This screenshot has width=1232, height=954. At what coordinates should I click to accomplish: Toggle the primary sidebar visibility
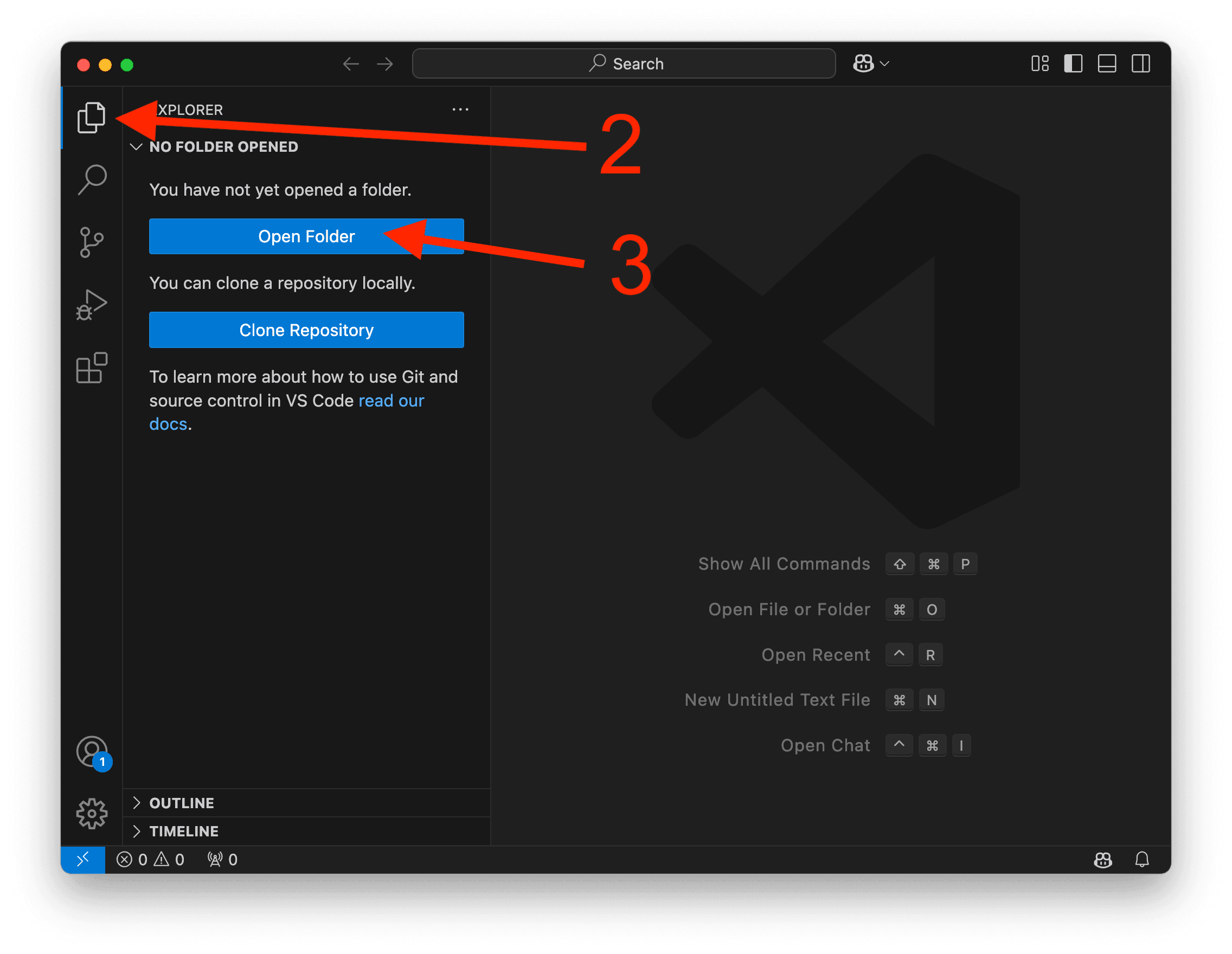click(1073, 64)
